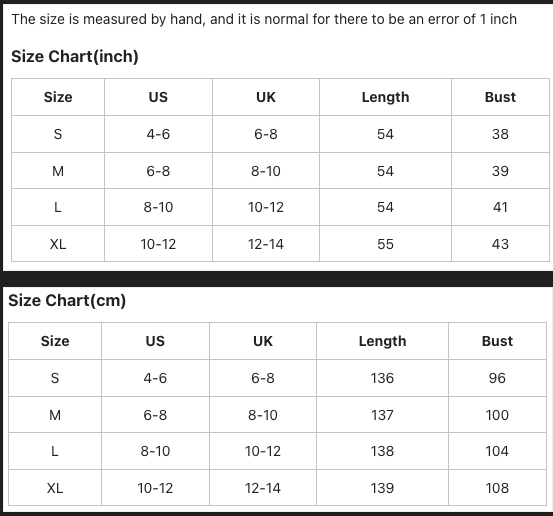This screenshot has height=516, width=553.
Task: Click the bust value 38 for size S
Action: (x=500, y=134)
